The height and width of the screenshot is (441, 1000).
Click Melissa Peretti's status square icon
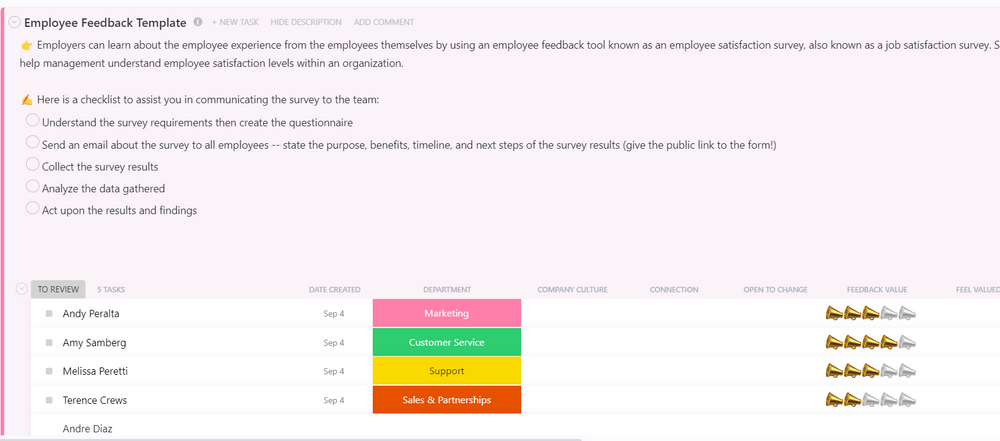[x=48, y=372]
